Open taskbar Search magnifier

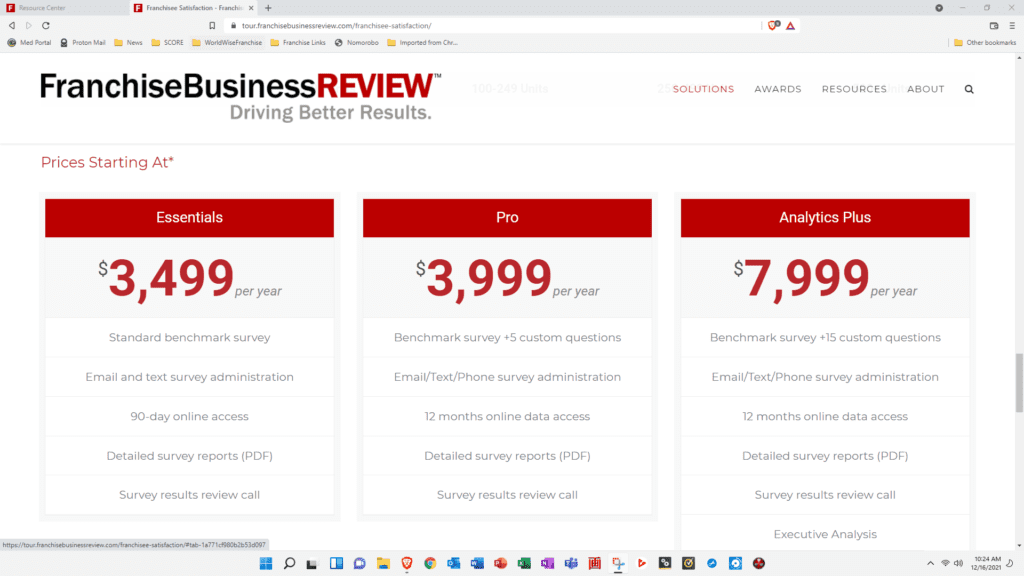coord(289,564)
